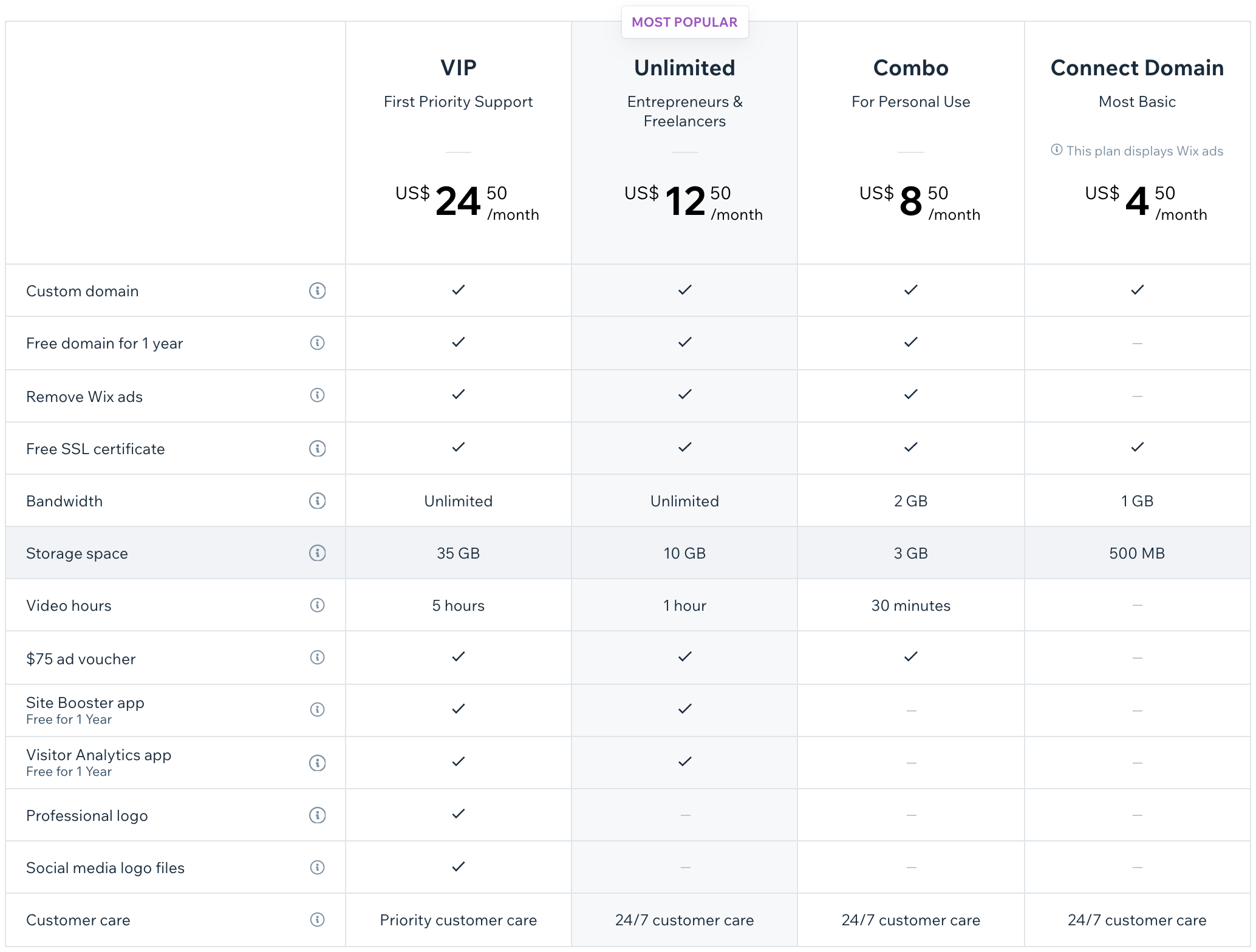Click the Custom domain info icon
The width and height of the screenshot is (1256, 952).
(x=317, y=291)
